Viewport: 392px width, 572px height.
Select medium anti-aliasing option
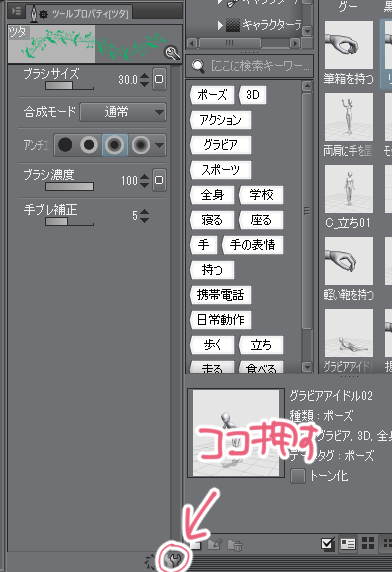pos(115,145)
